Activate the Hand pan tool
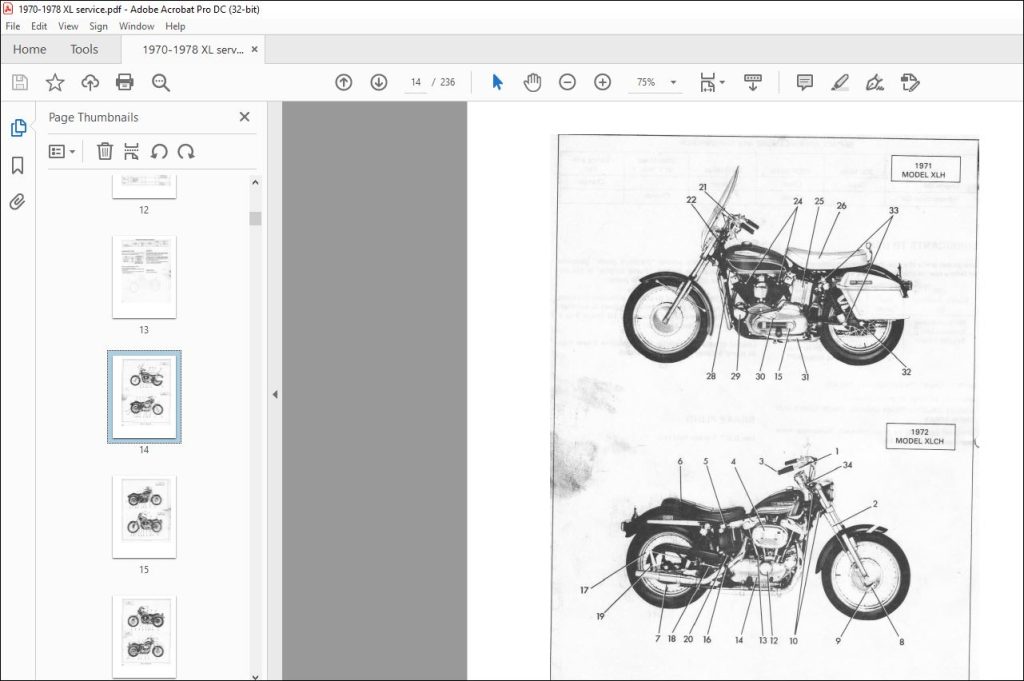 point(532,82)
